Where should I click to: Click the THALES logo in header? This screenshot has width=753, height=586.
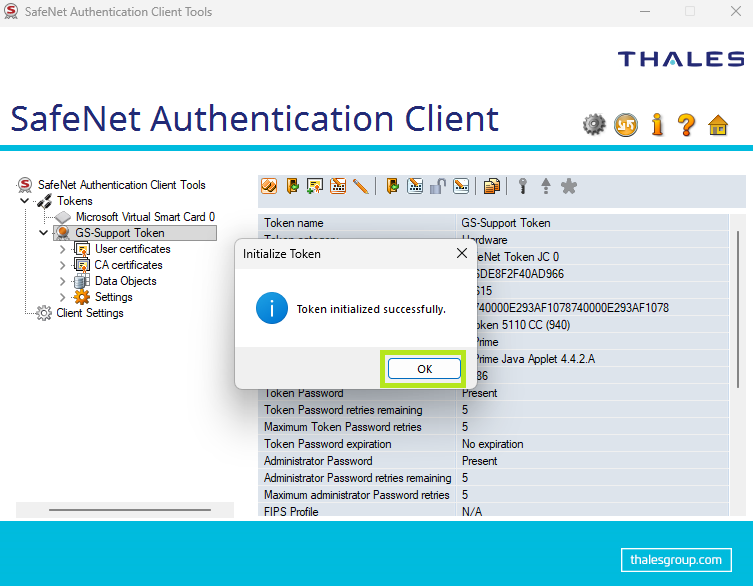(681, 59)
